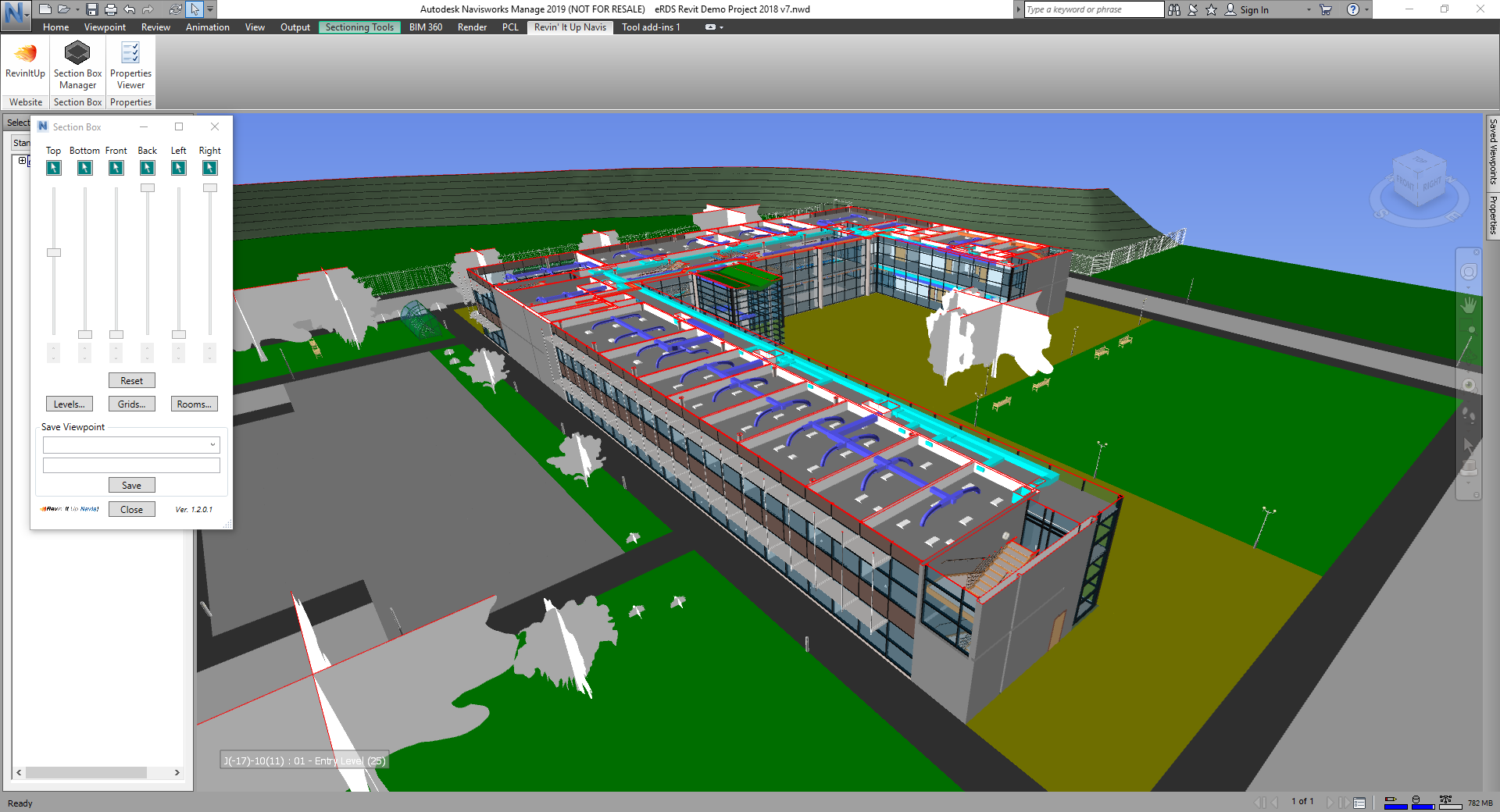
Task: Expand the root node in Selection Tree
Action: pyautogui.click(x=23, y=160)
